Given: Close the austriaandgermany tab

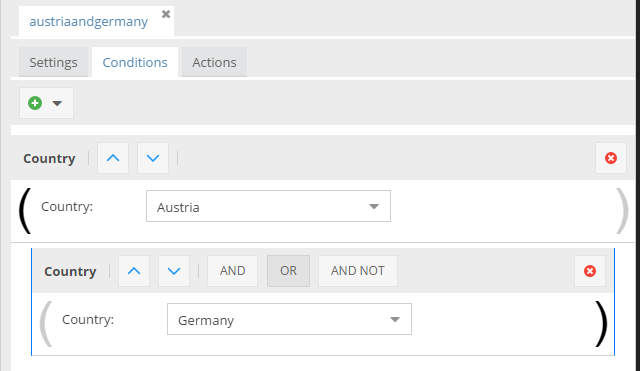Looking at the screenshot, I should [166, 14].
